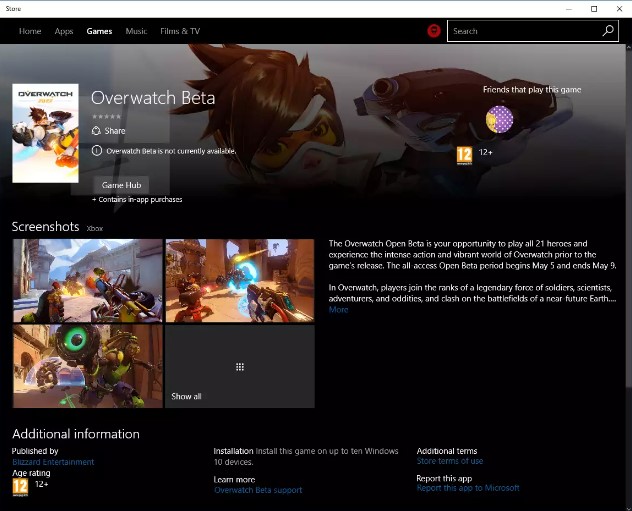This screenshot has height=511, width=632.
Task: Click the grid icon above Show all
Action: click(240, 367)
